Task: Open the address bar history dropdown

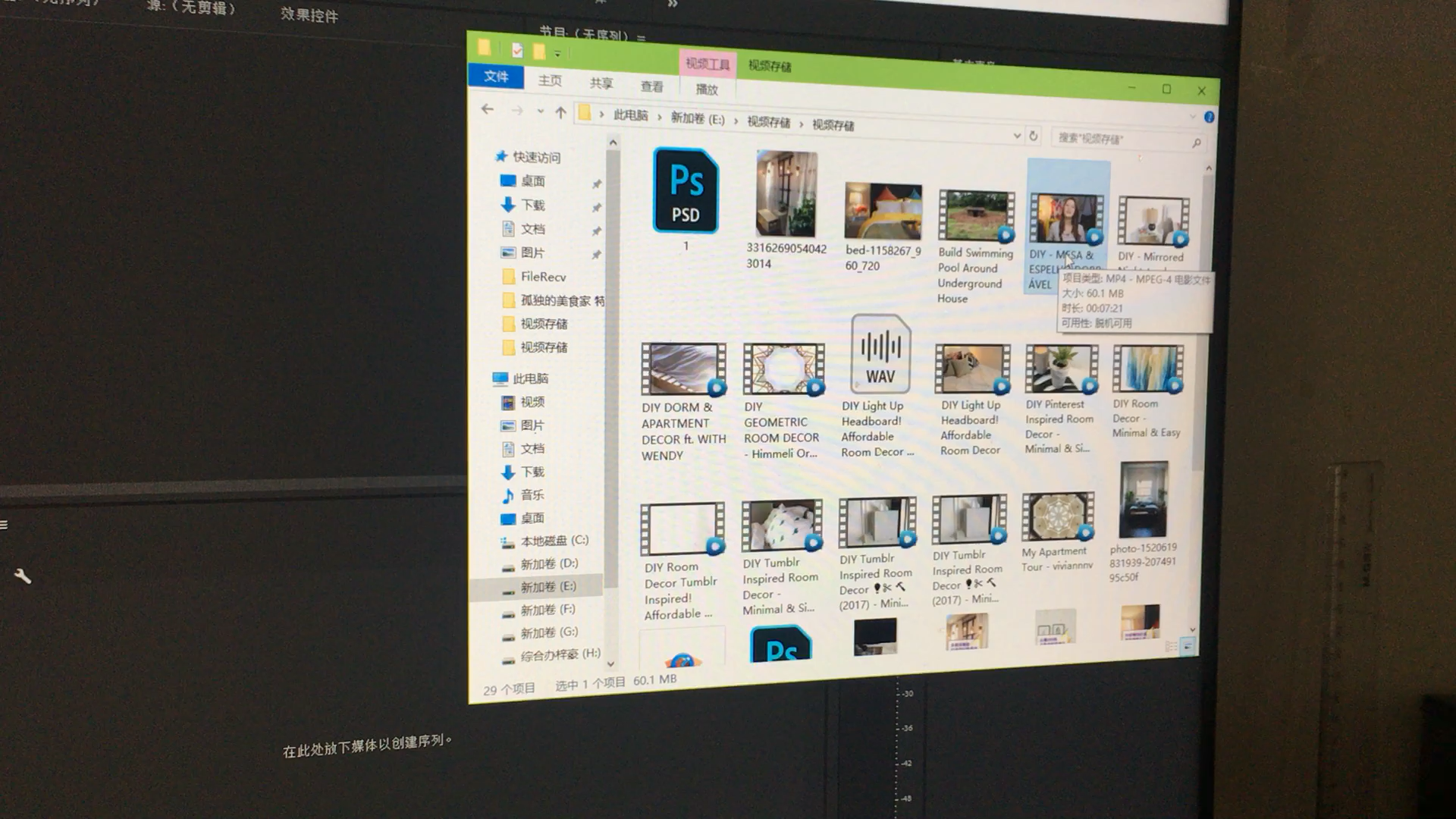Action: [x=1017, y=136]
